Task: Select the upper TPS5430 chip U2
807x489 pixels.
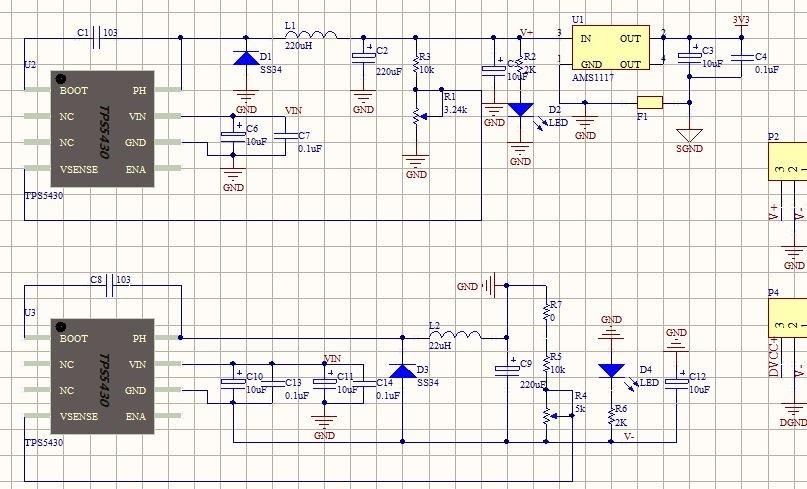Action: pos(102,129)
